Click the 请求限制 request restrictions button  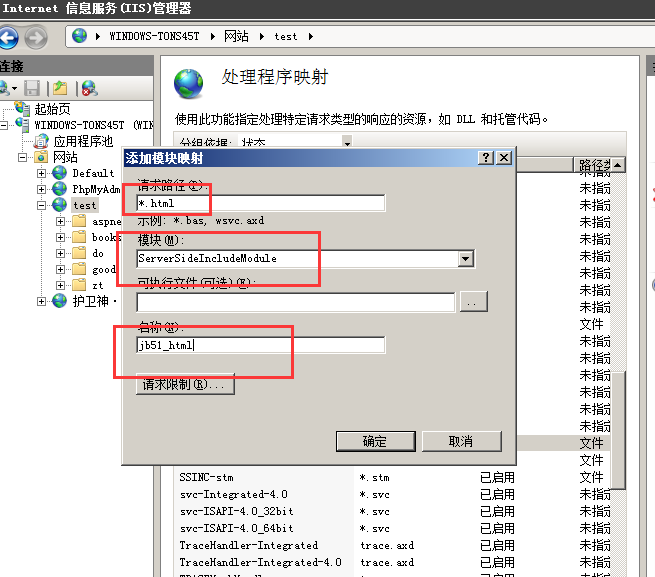click(185, 384)
